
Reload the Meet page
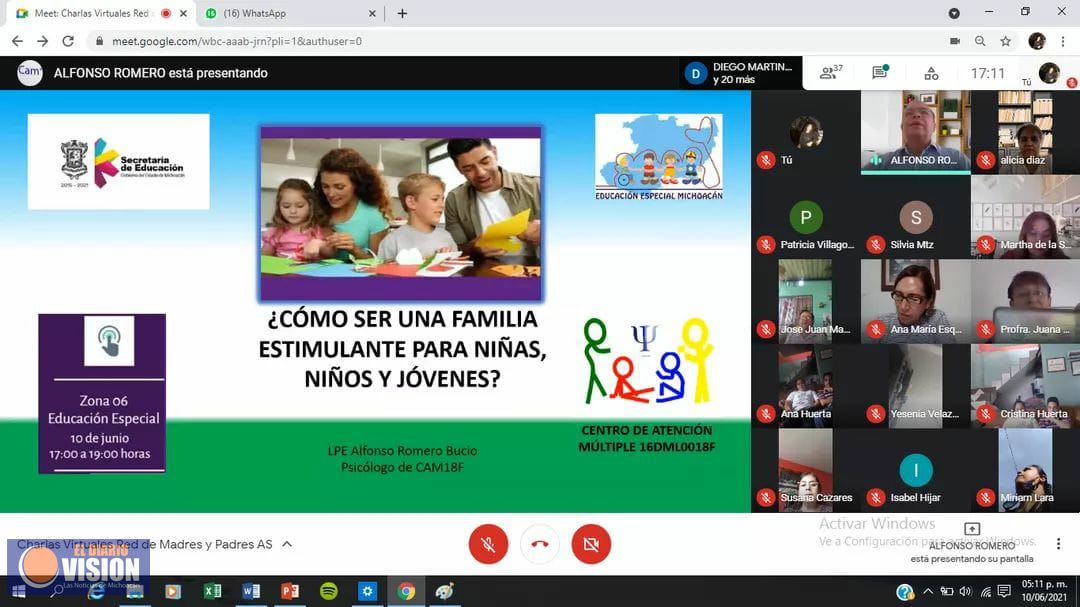(68, 41)
